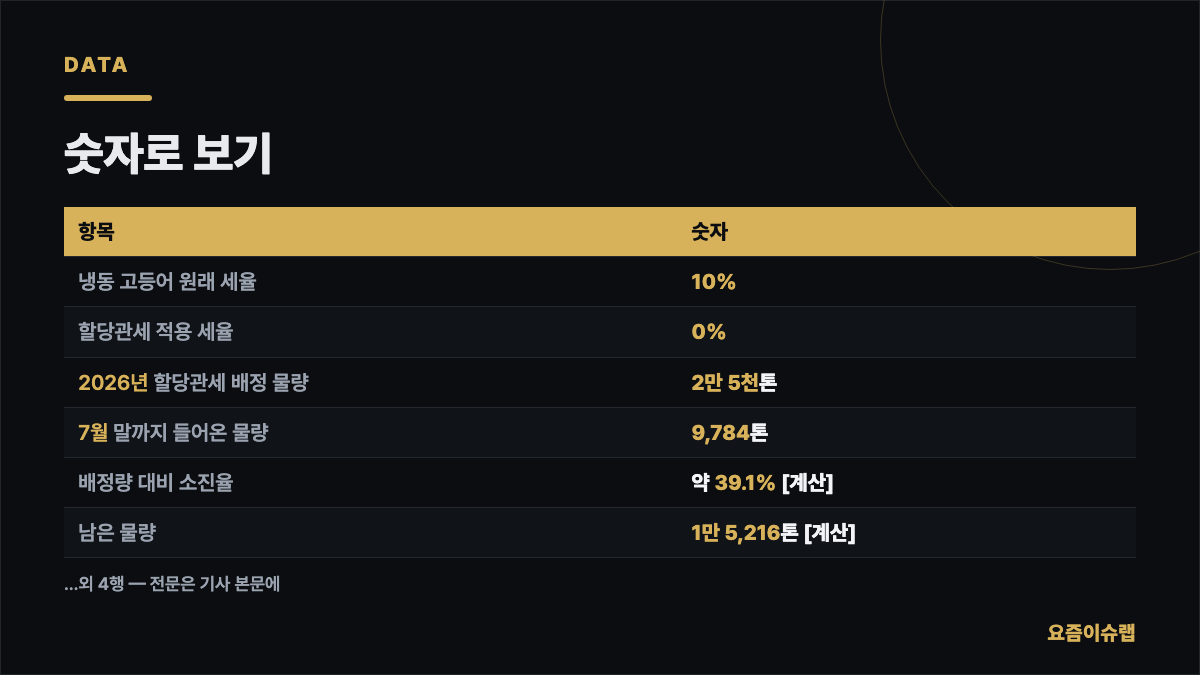
Task: Select the 숫자로 보기 heading
Action: click(x=168, y=155)
